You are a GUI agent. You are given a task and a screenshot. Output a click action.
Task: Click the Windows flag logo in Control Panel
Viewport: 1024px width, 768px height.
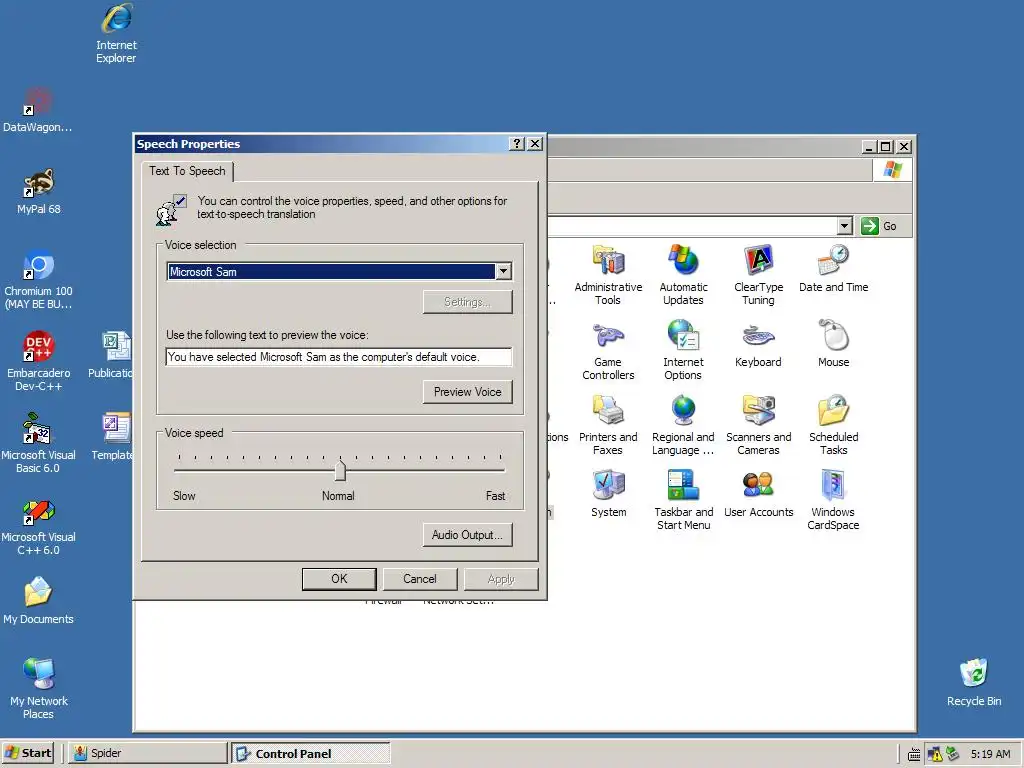893,170
